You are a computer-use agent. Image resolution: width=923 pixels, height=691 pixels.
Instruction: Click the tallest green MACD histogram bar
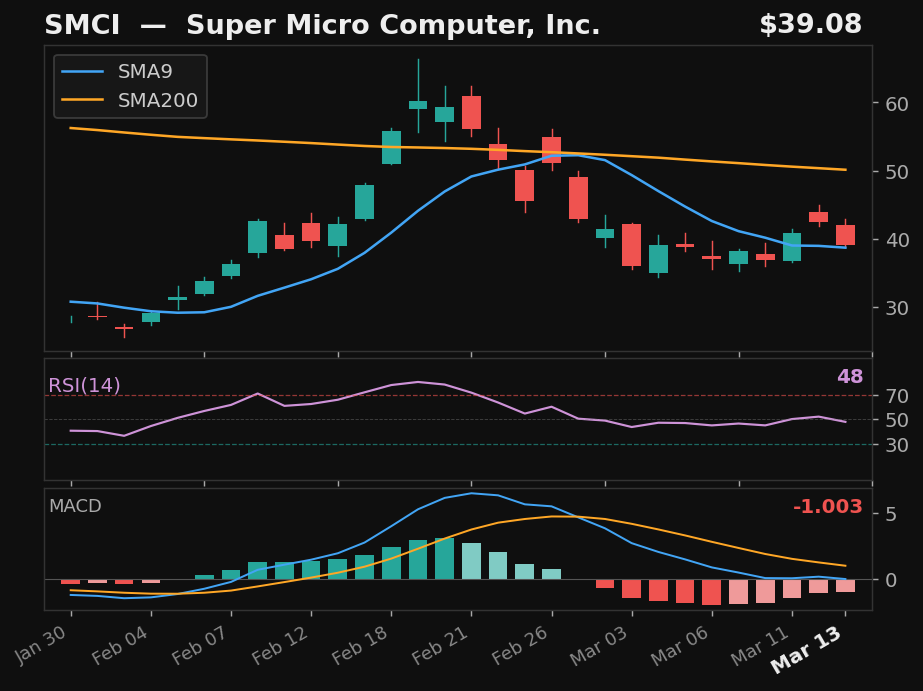pos(444,559)
